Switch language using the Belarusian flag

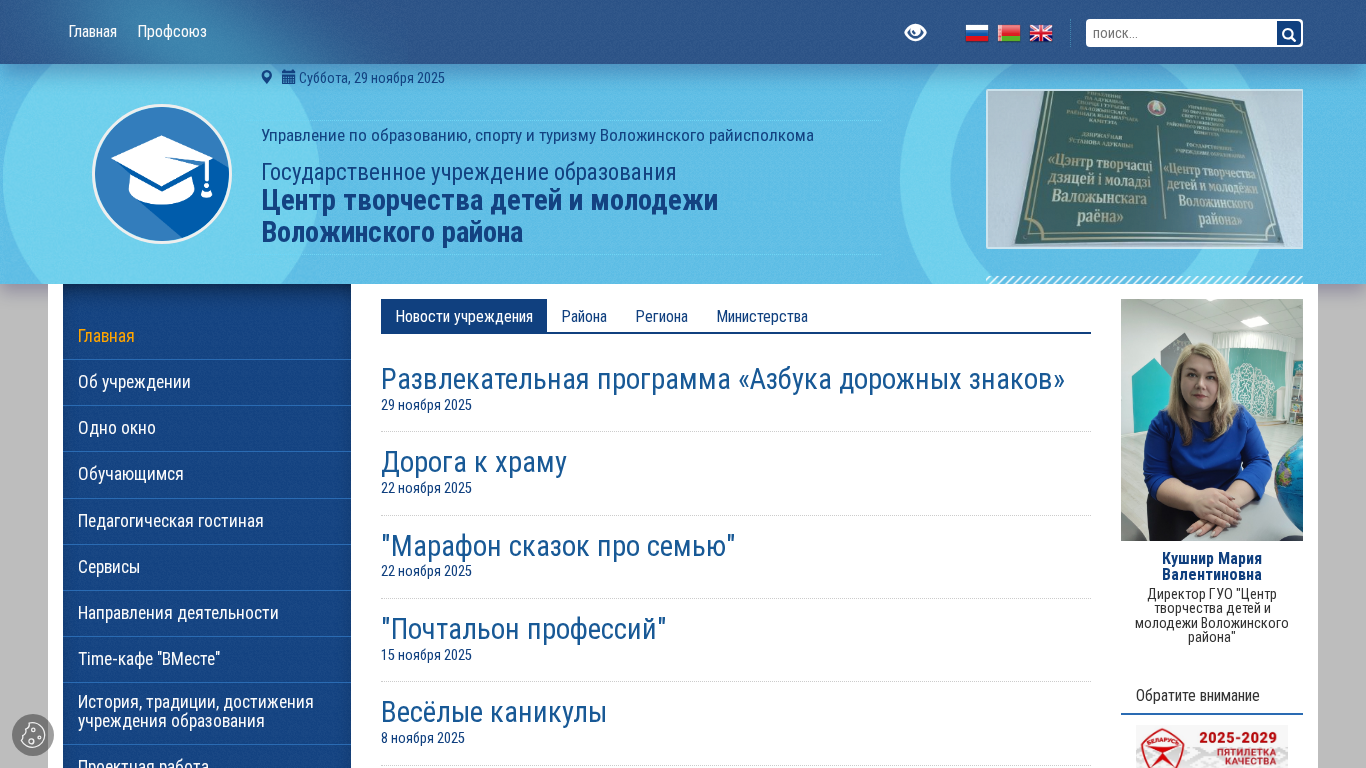tap(1009, 33)
